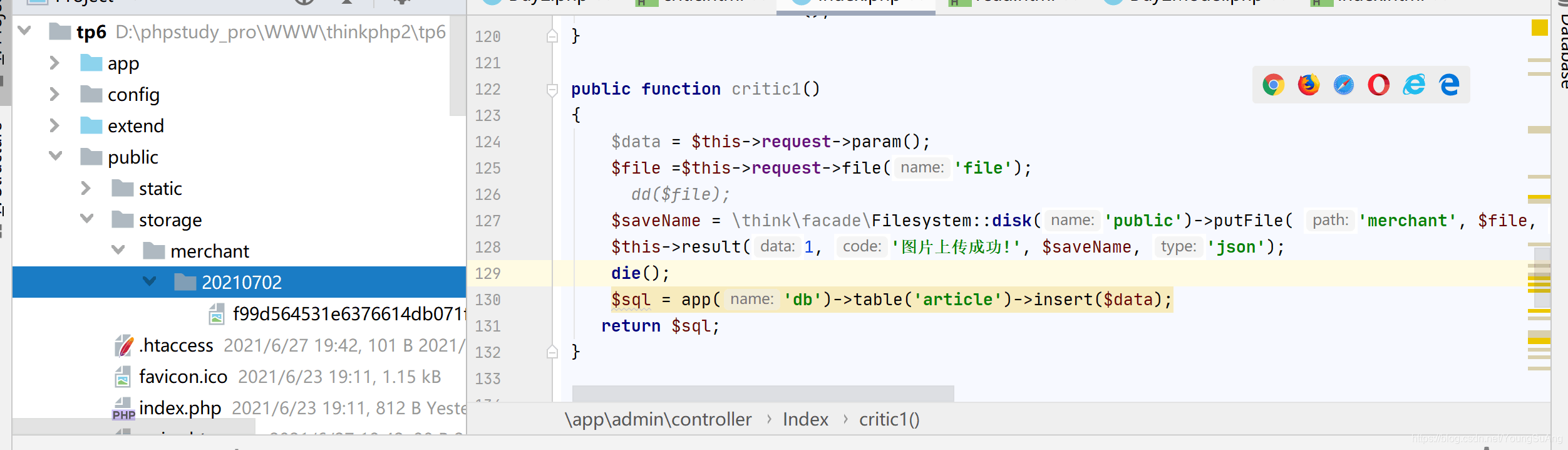Click the project panel vertical scrollbar
The image size is (1568, 450).
coord(458,66)
